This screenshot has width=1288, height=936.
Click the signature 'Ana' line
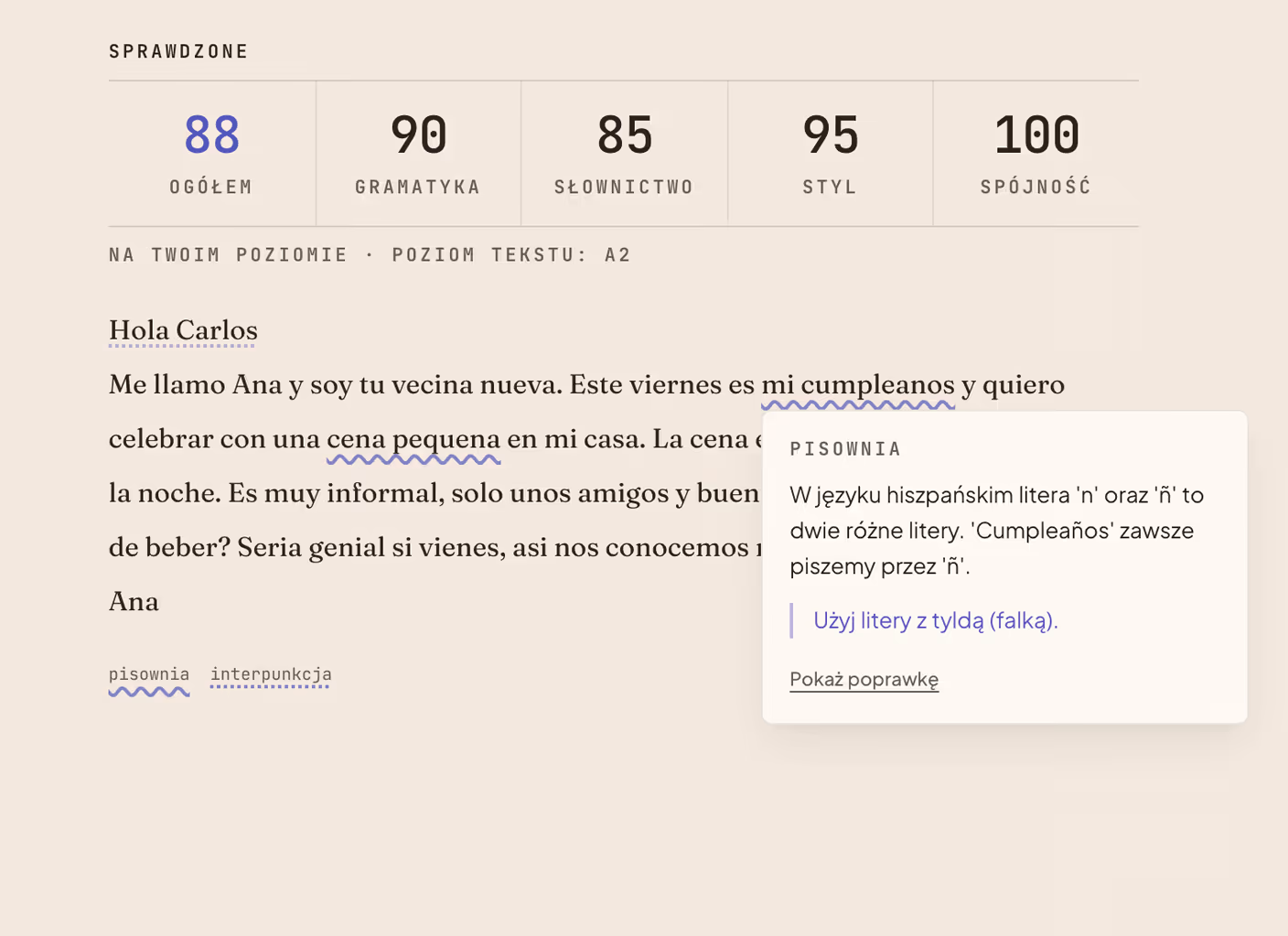[134, 602]
